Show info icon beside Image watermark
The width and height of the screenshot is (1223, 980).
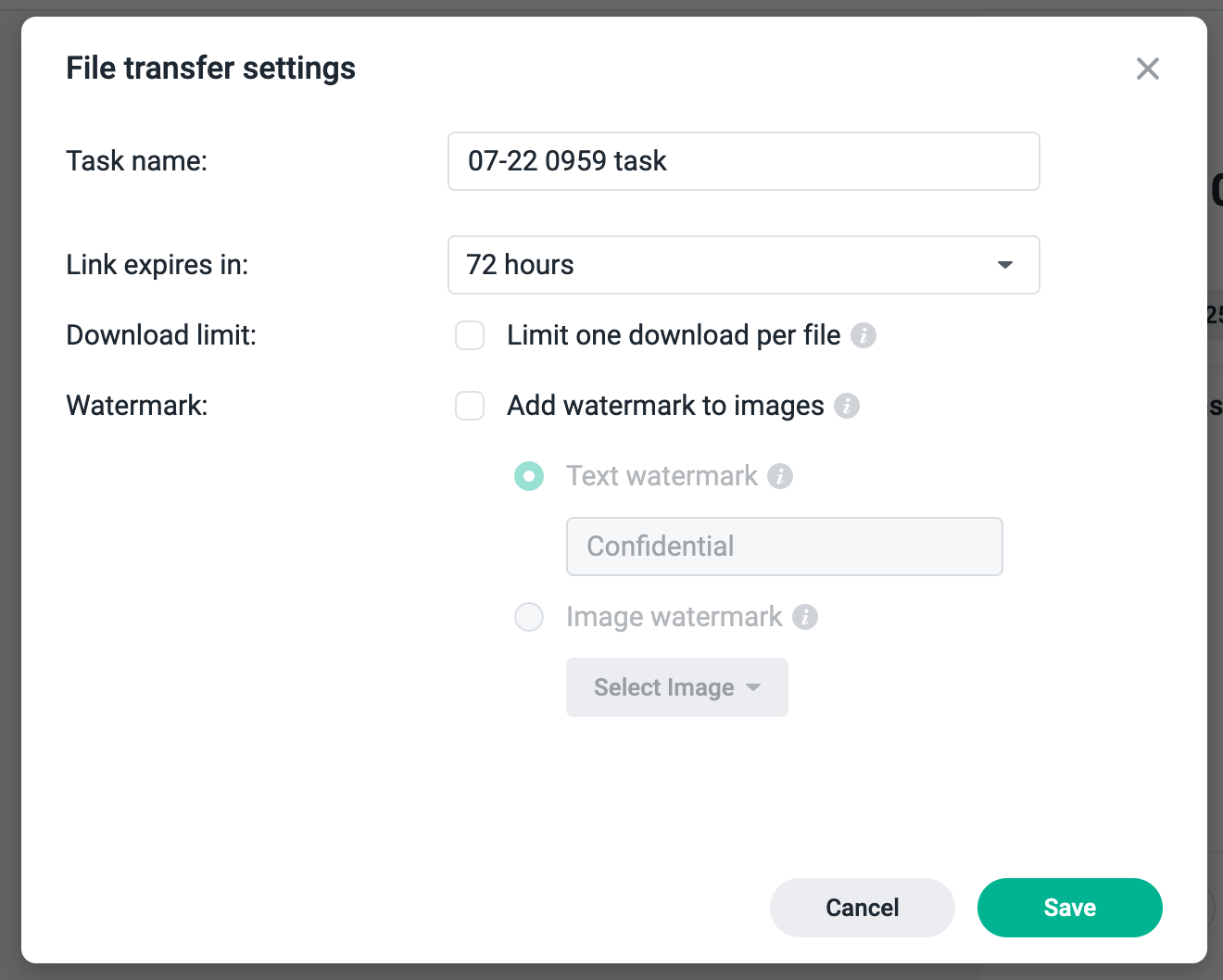[x=805, y=617]
